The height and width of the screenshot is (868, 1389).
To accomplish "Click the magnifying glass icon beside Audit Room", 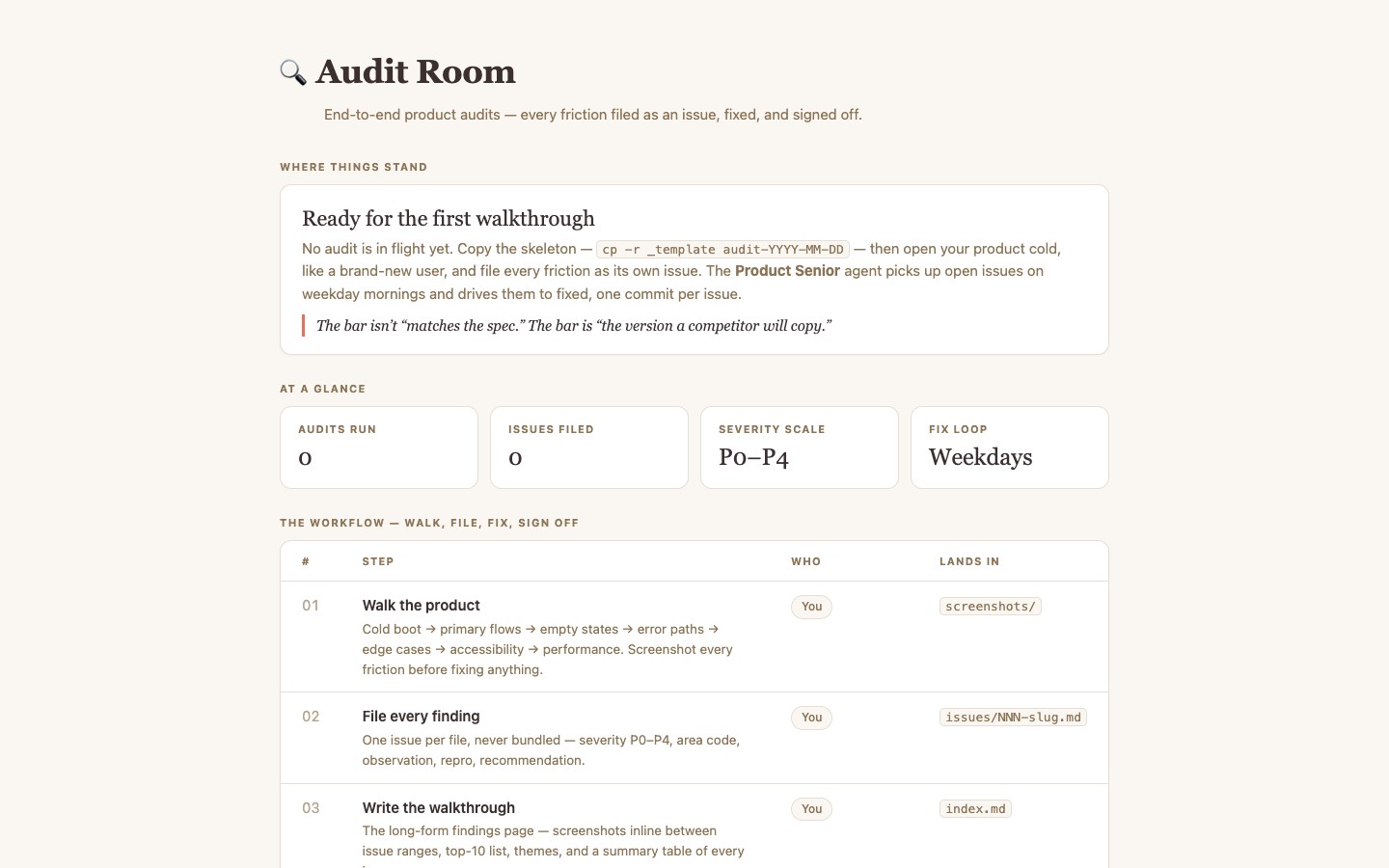I will 293,72.
